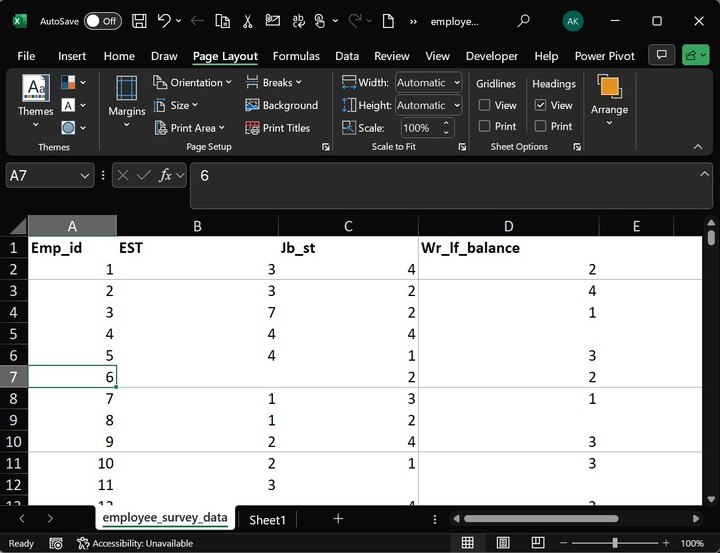Open the Orientation dropdown

[x=189, y=83]
